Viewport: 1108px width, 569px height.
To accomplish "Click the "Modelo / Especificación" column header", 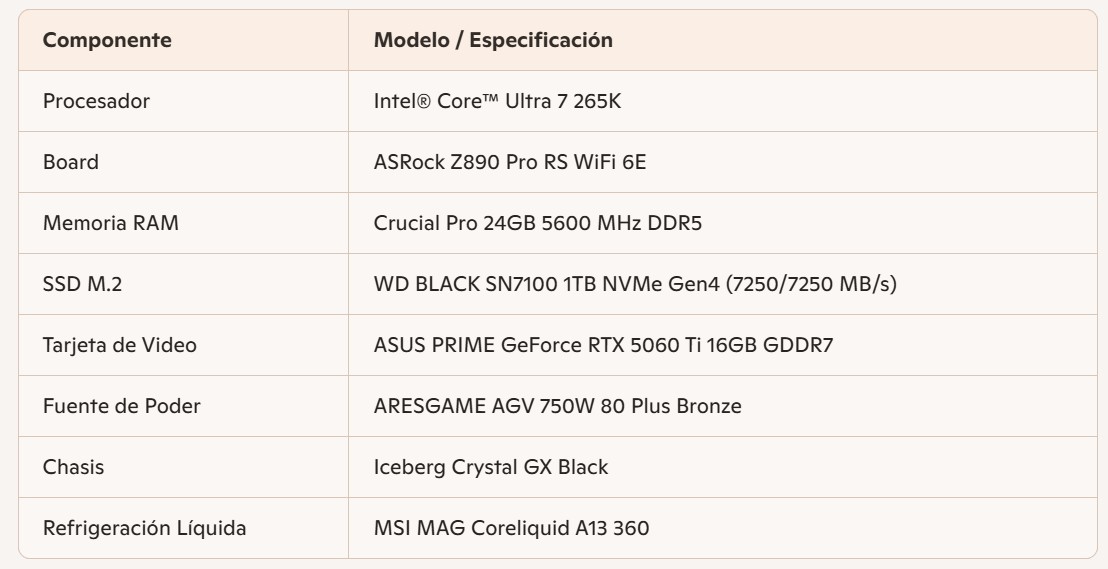I will (x=493, y=41).
